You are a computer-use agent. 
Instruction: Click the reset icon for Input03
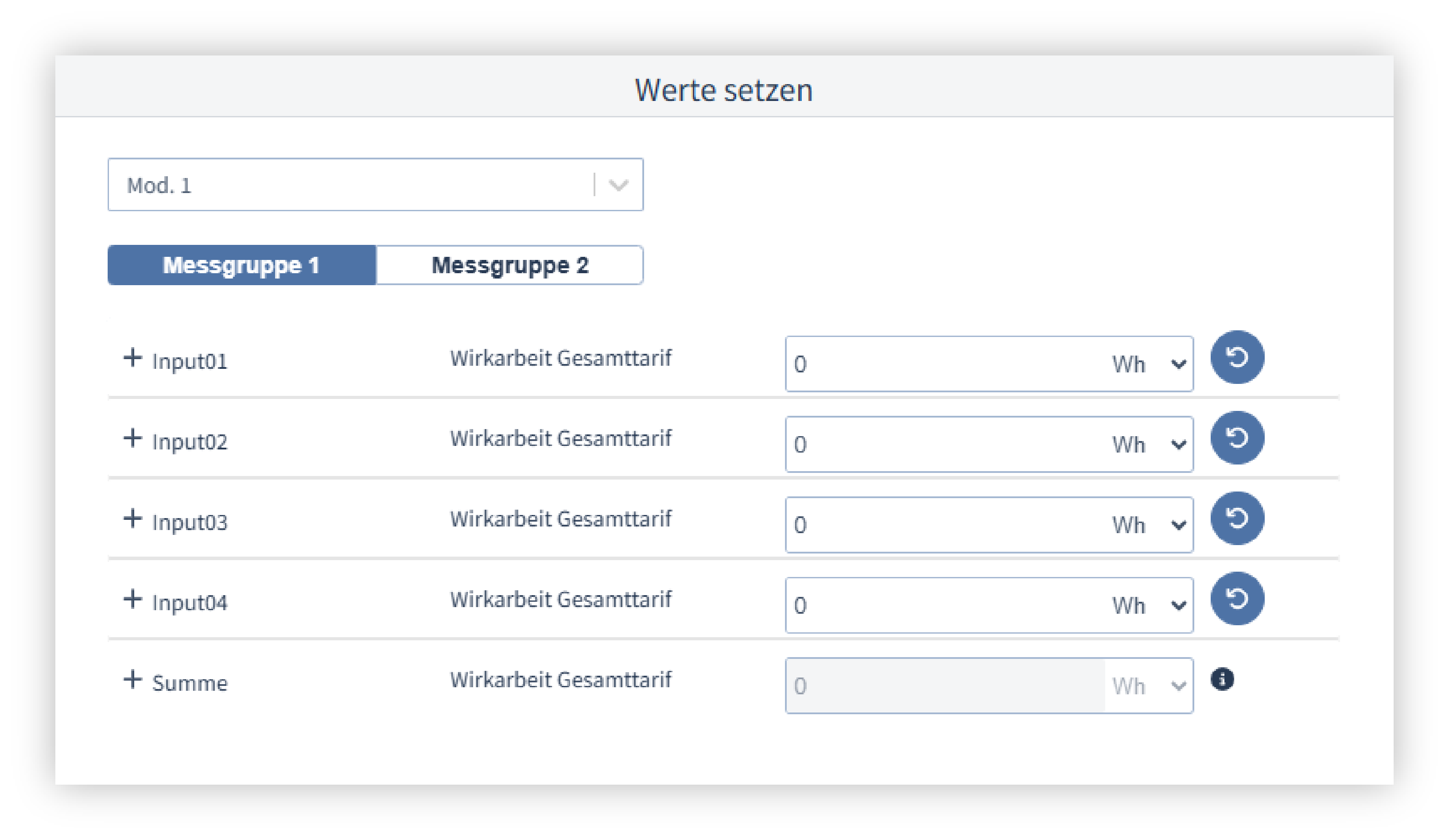(x=1237, y=519)
